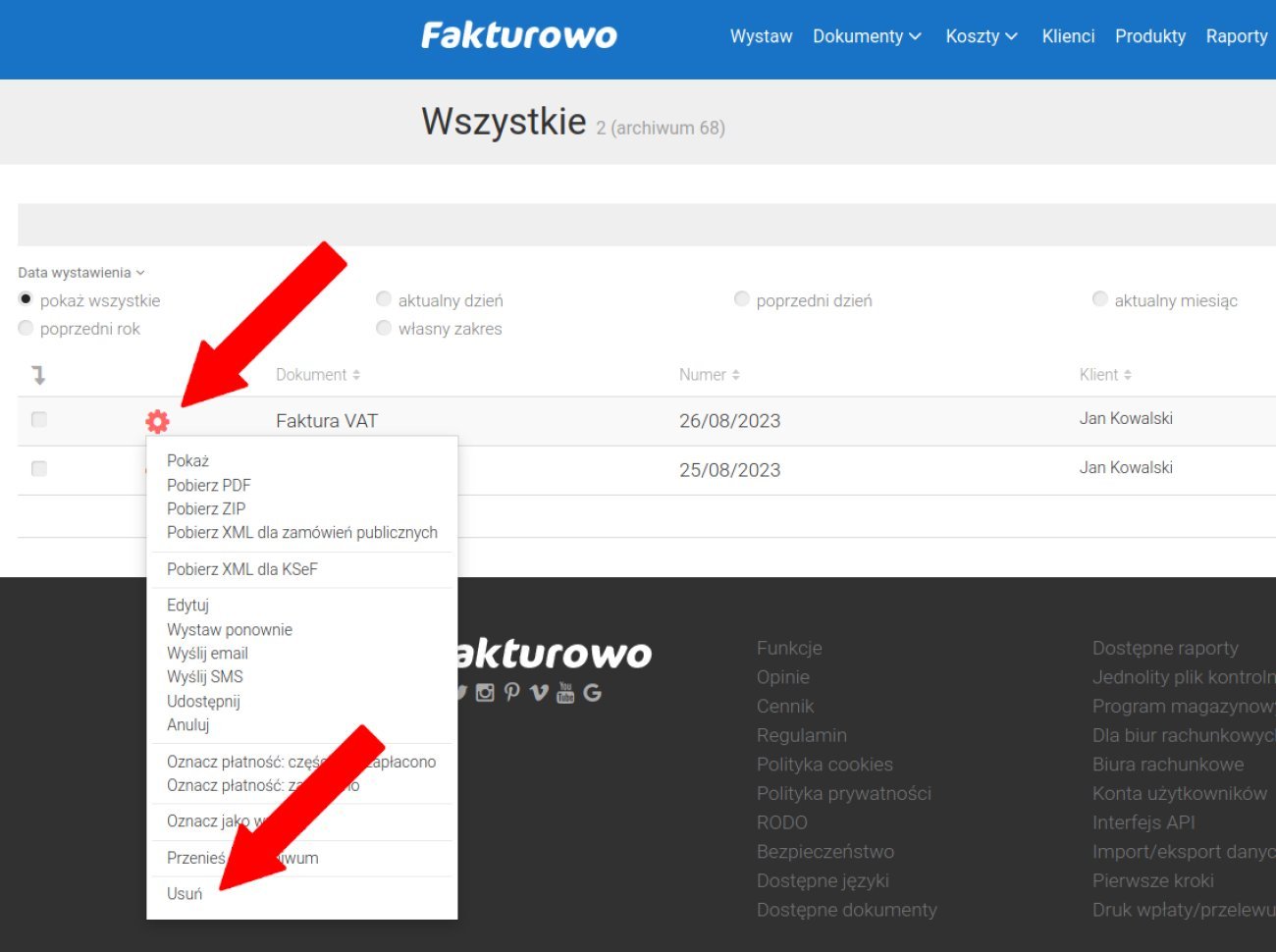
Task: Click the Fakturowo logo in the header
Action: click(x=519, y=35)
